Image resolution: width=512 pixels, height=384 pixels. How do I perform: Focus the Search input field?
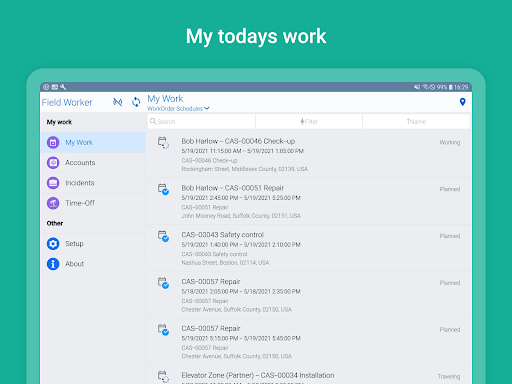click(201, 121)
